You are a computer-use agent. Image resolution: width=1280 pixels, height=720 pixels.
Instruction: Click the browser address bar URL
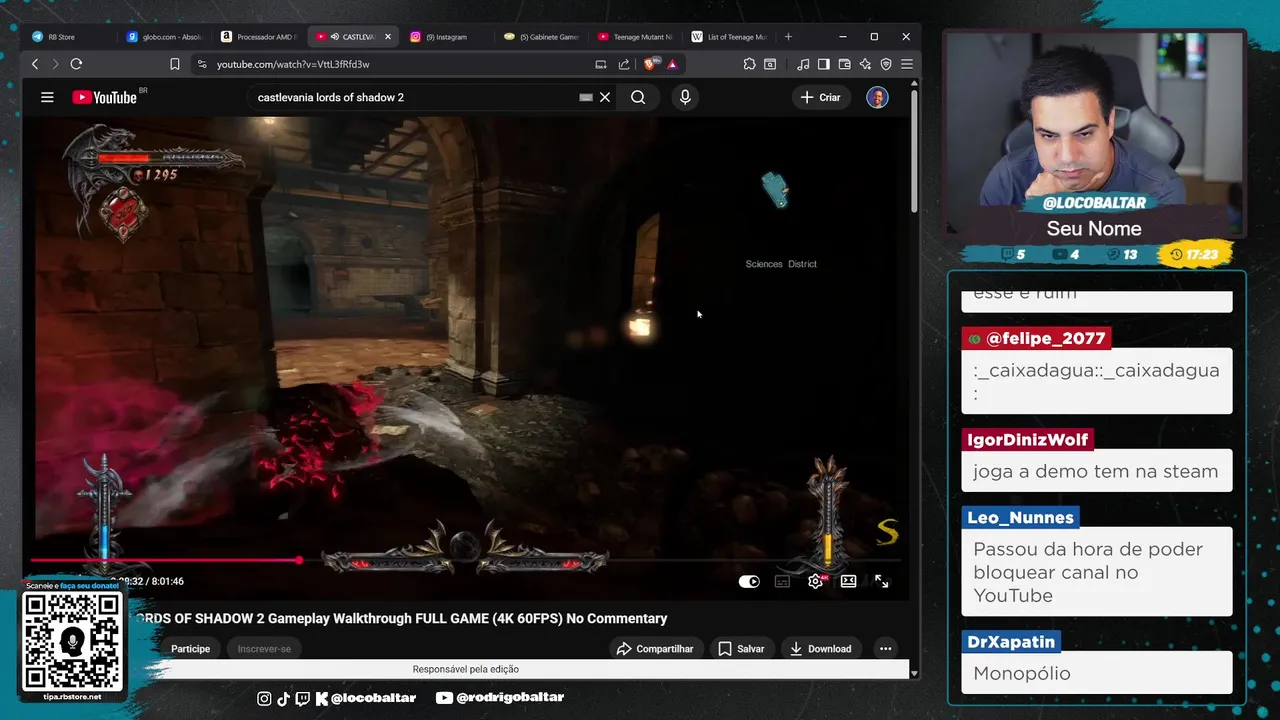[x=293, y=64]
